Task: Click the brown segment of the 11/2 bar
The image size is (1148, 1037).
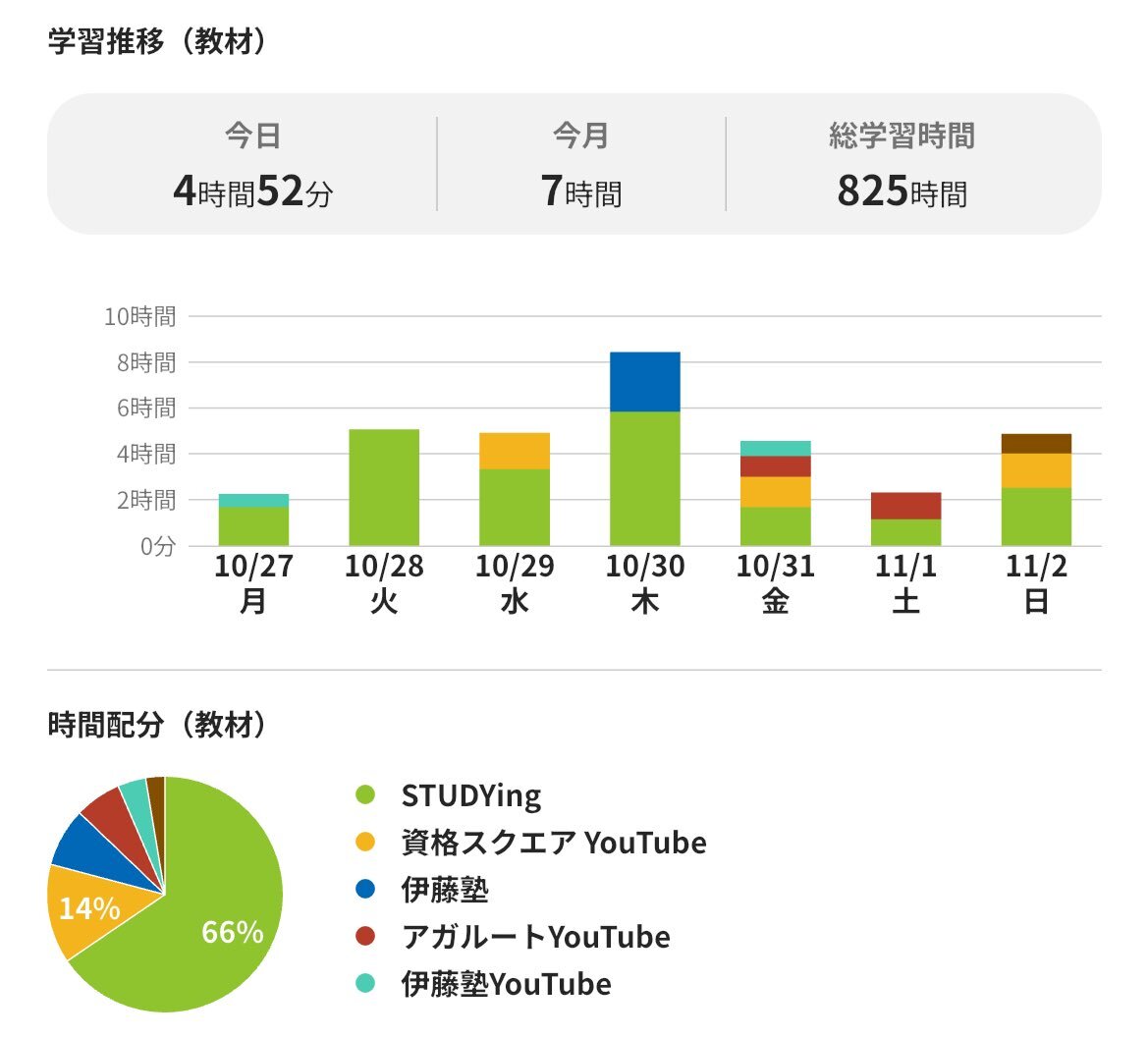Action: point(1036,443)
